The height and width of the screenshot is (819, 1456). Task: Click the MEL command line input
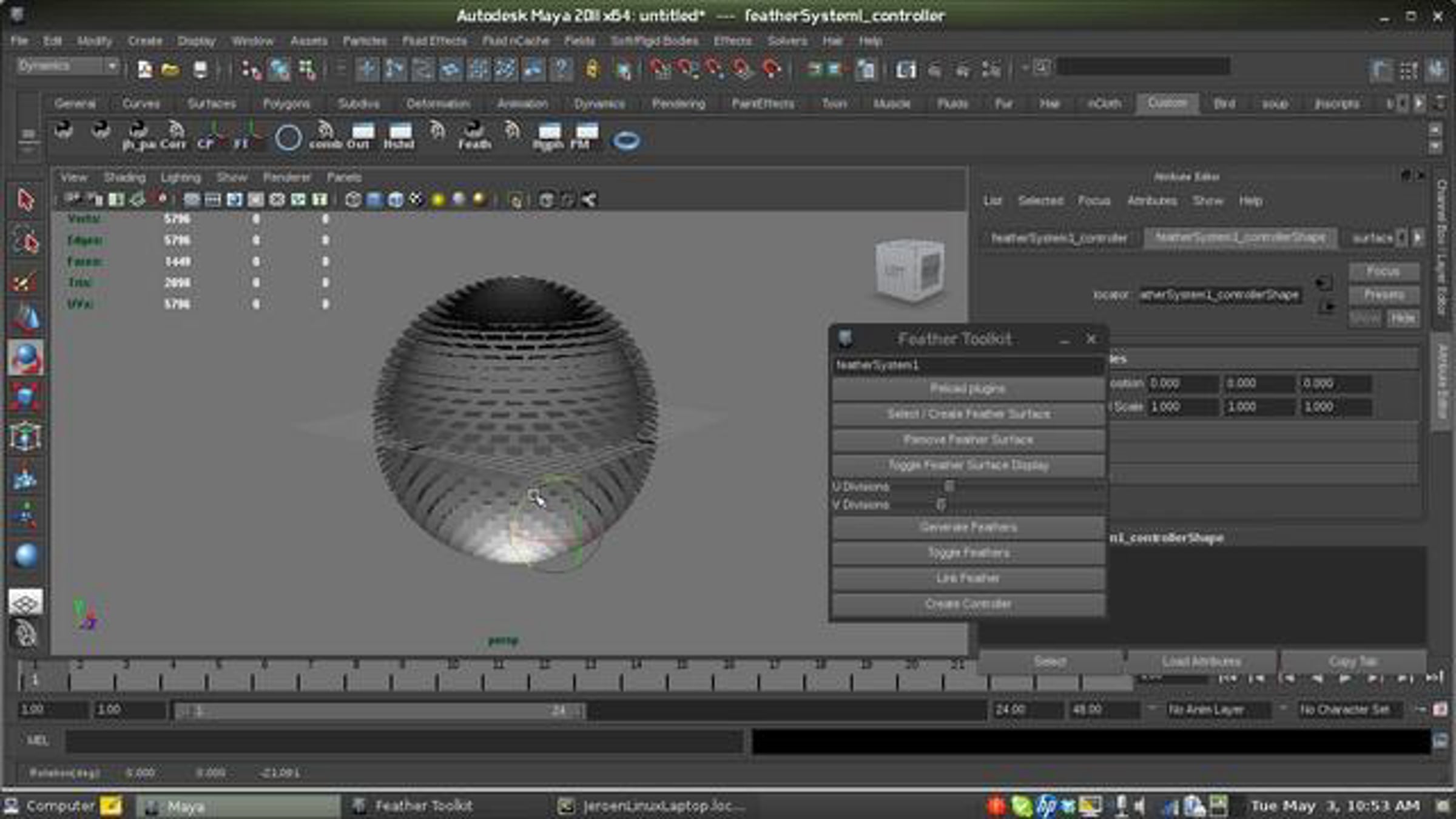[x=404, y=741]
